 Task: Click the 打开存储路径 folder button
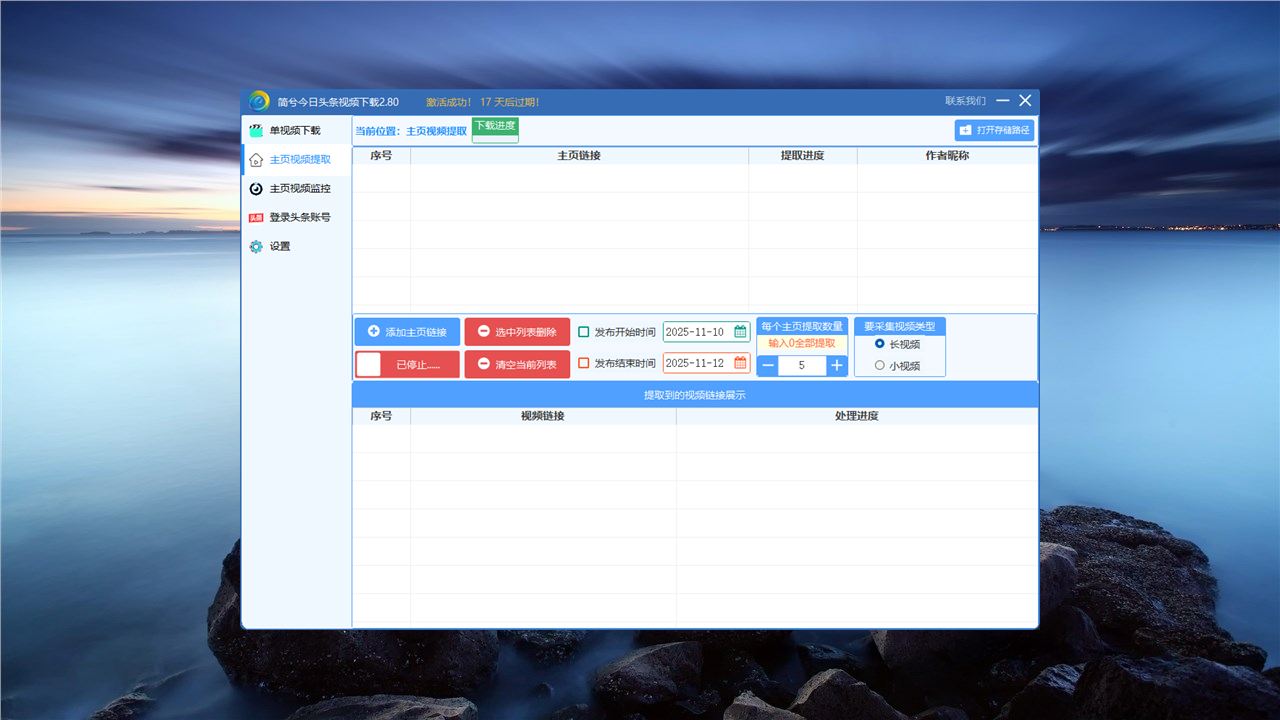click(994, 130)
